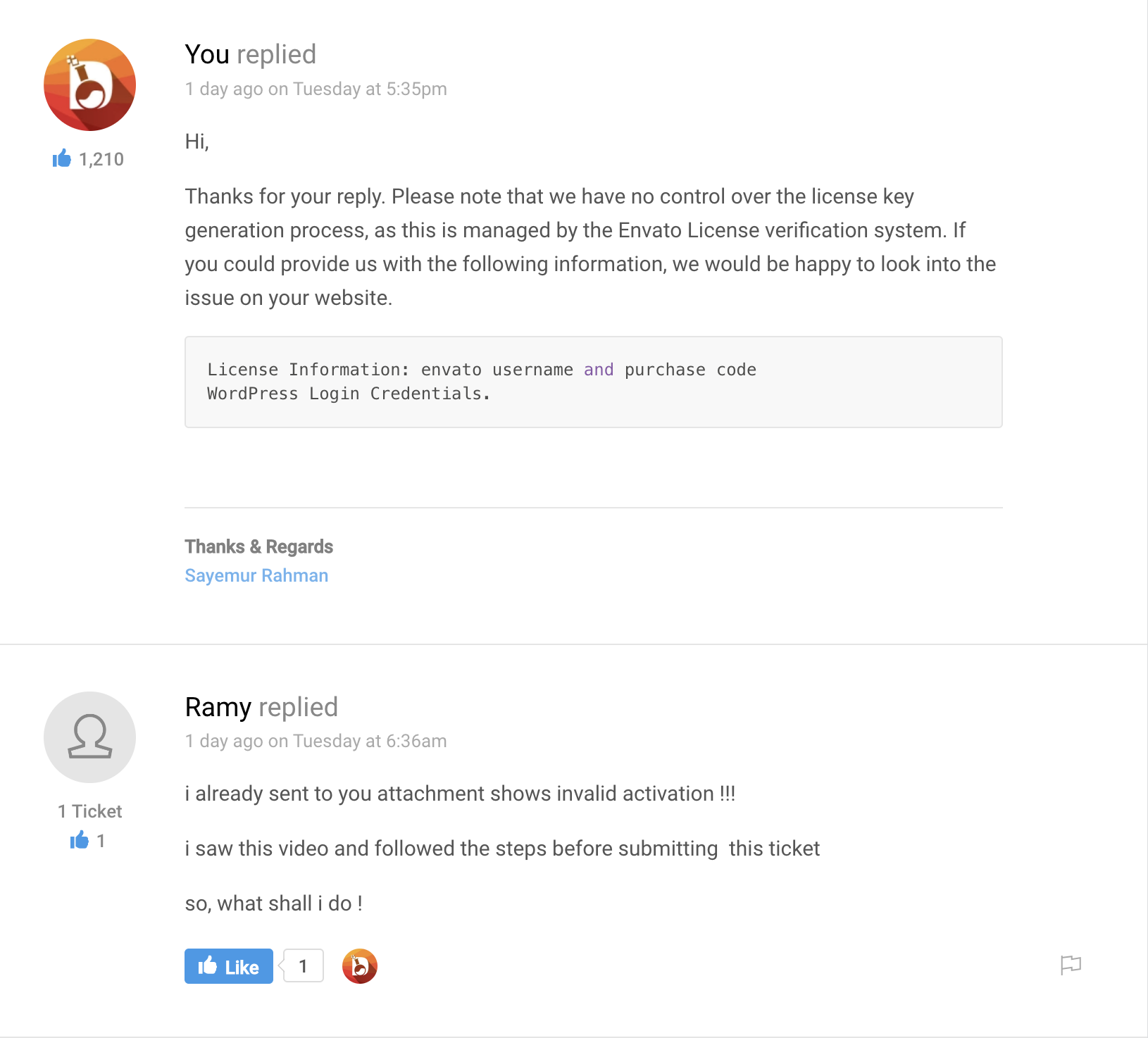Open the like count bubble showing 1
This screenshot has height=1038, width=1148.
click(x=303, y=965)
